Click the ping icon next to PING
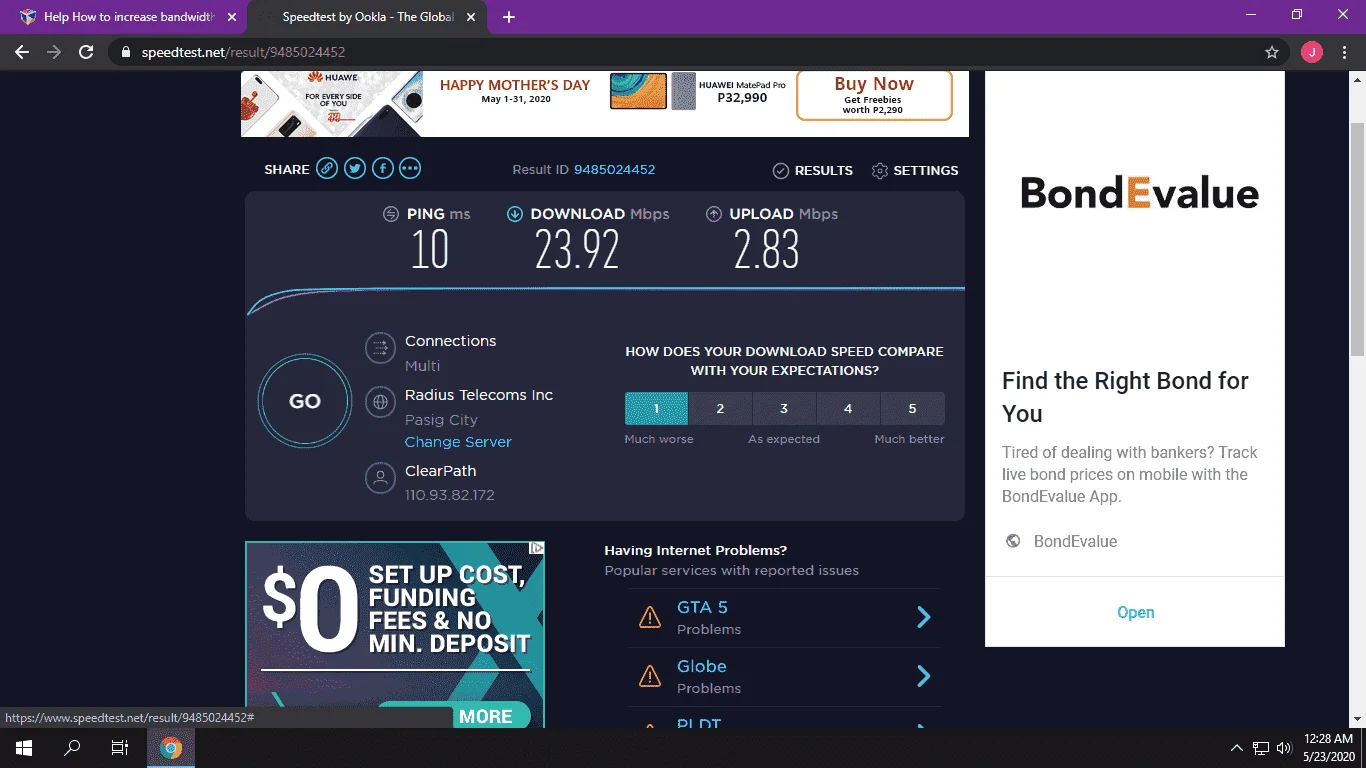The height and width of the screenshot is (768, 1366). click(391, 214)
